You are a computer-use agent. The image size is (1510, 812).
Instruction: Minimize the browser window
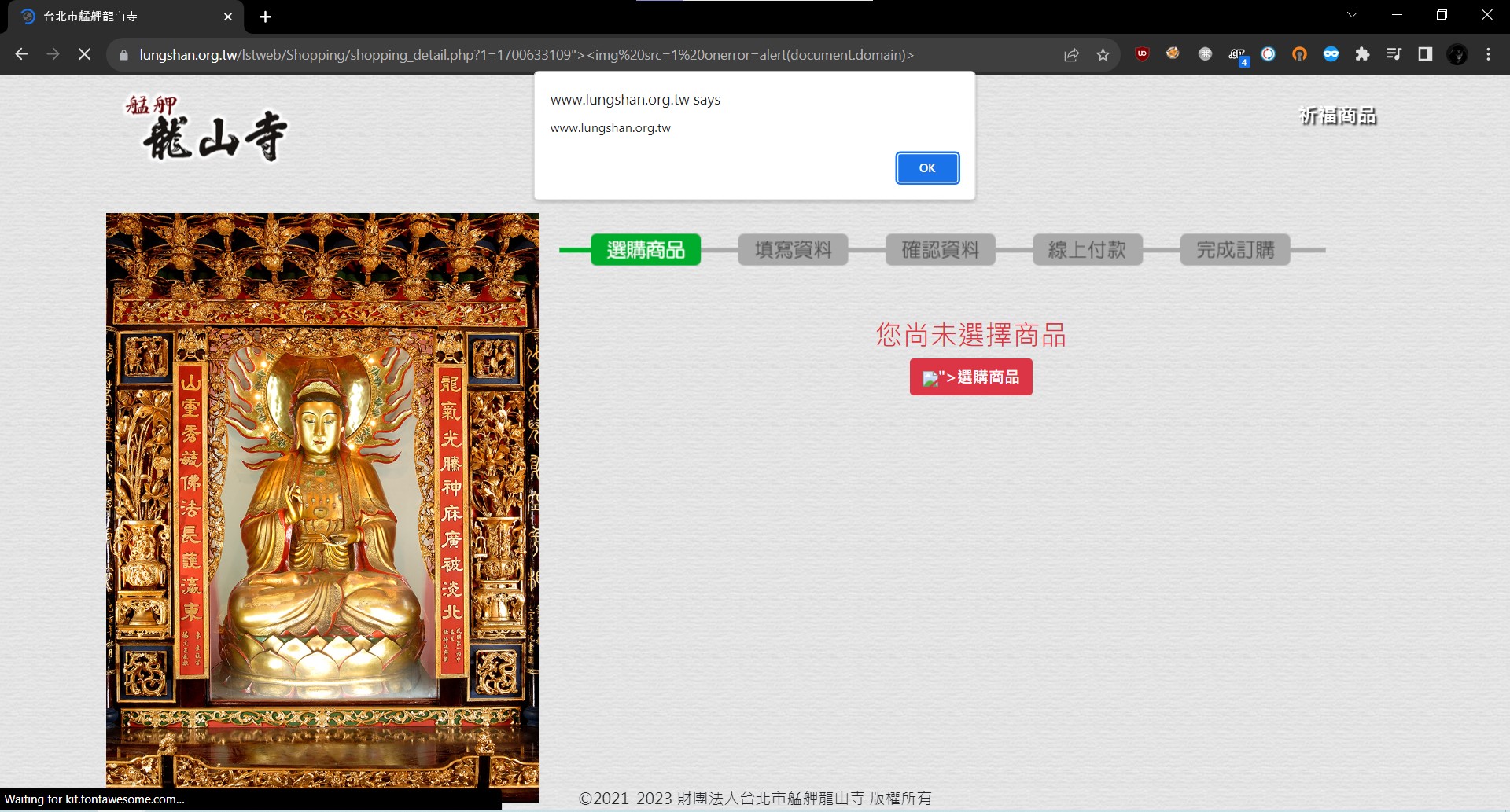[1397, 15]
